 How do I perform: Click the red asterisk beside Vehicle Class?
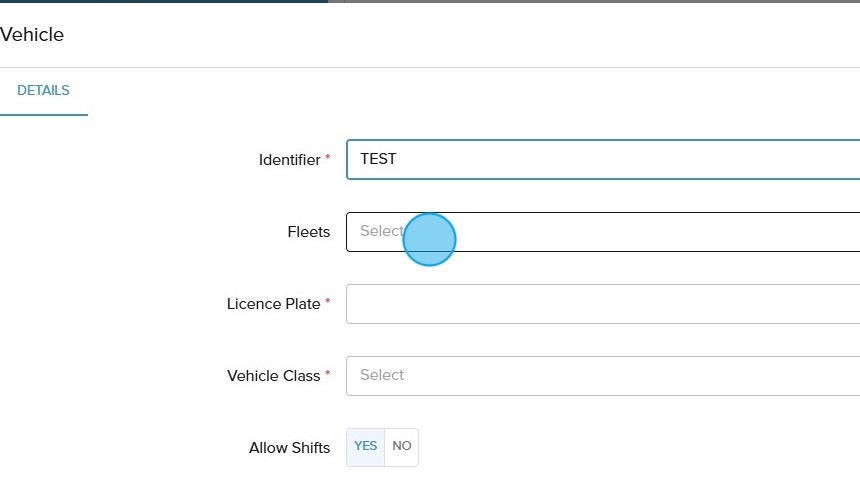[328, 374]
